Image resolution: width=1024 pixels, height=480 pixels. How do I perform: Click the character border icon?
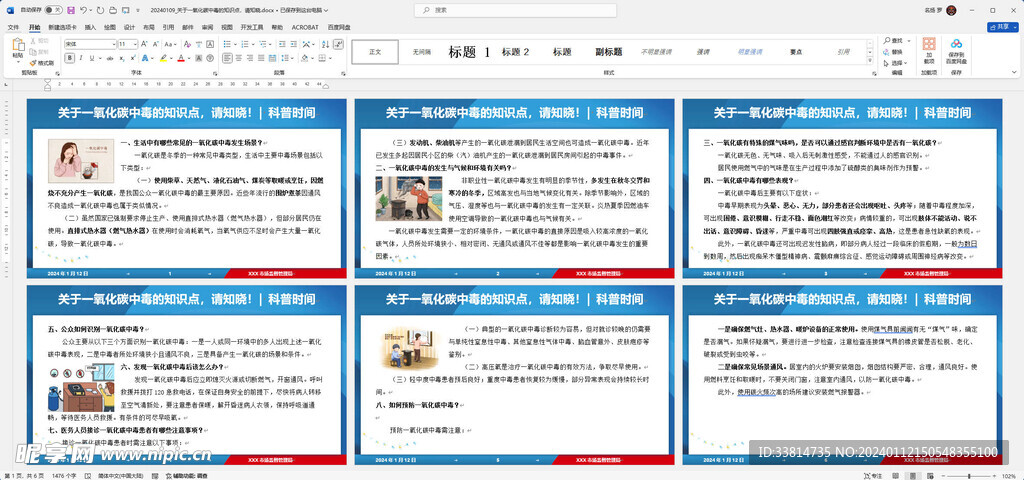210,44
